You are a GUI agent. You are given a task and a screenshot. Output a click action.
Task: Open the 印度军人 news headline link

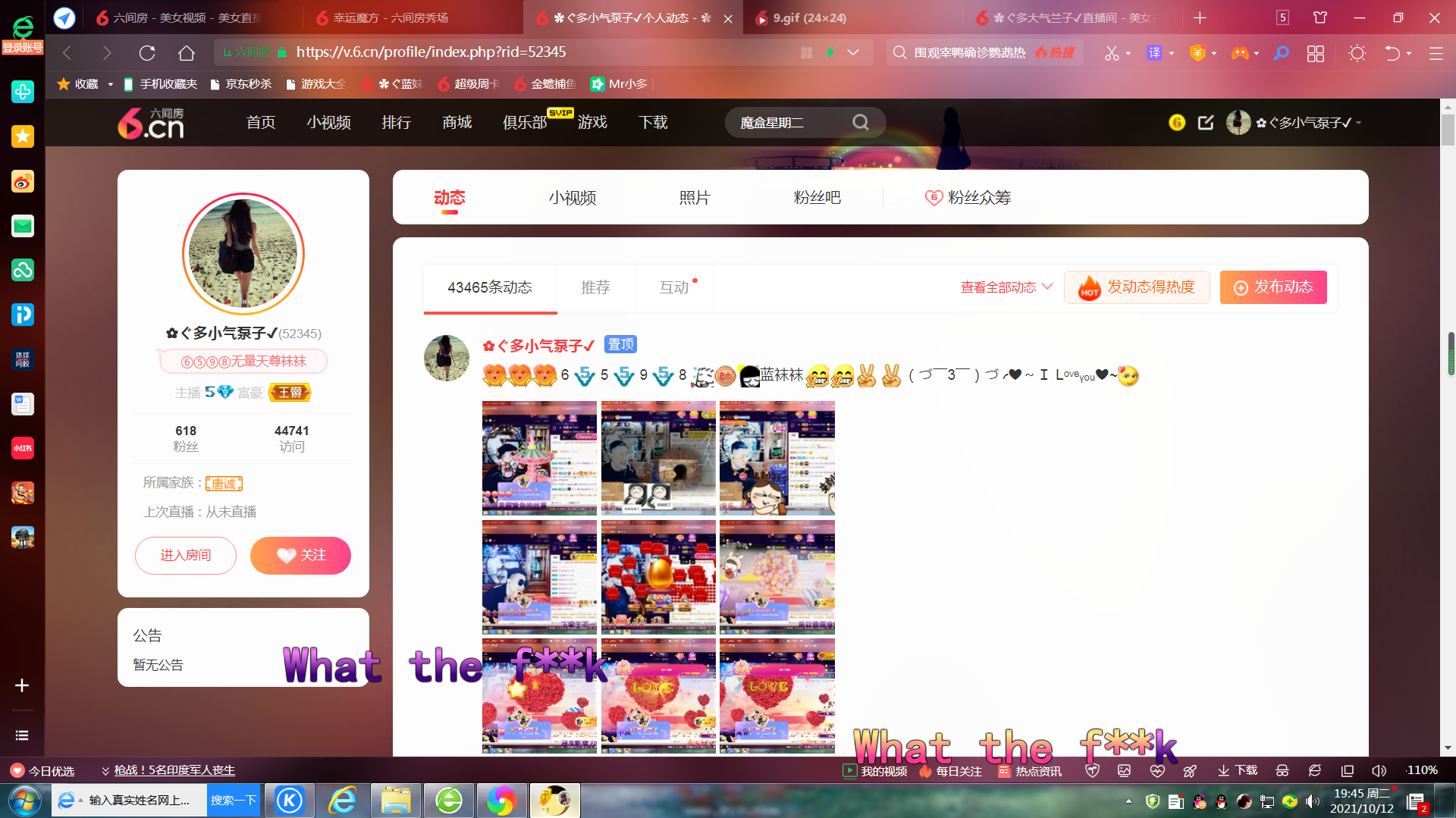point(174,770)
